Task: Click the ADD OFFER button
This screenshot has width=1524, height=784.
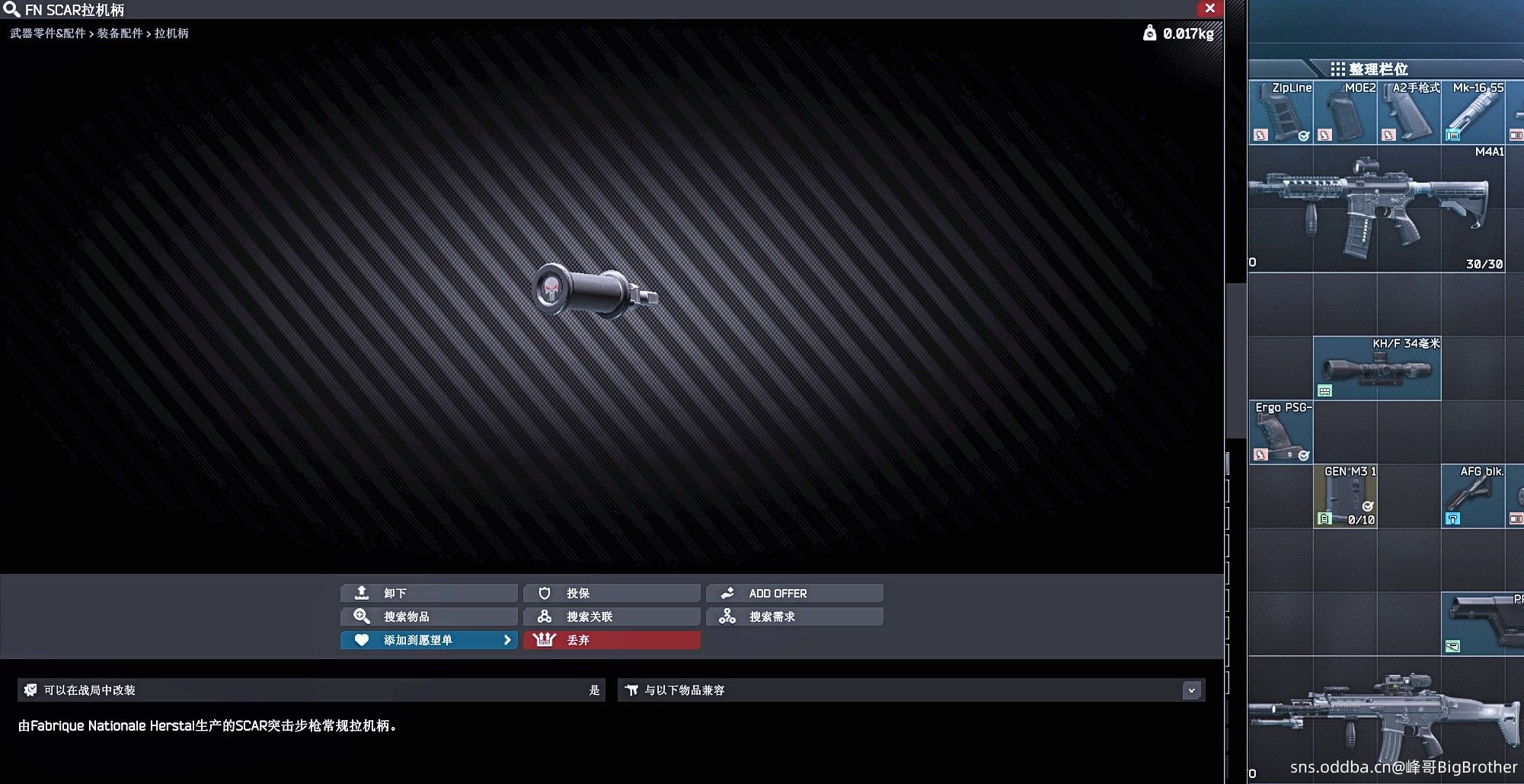Action: pyautogui.click(x=794, y=593)
